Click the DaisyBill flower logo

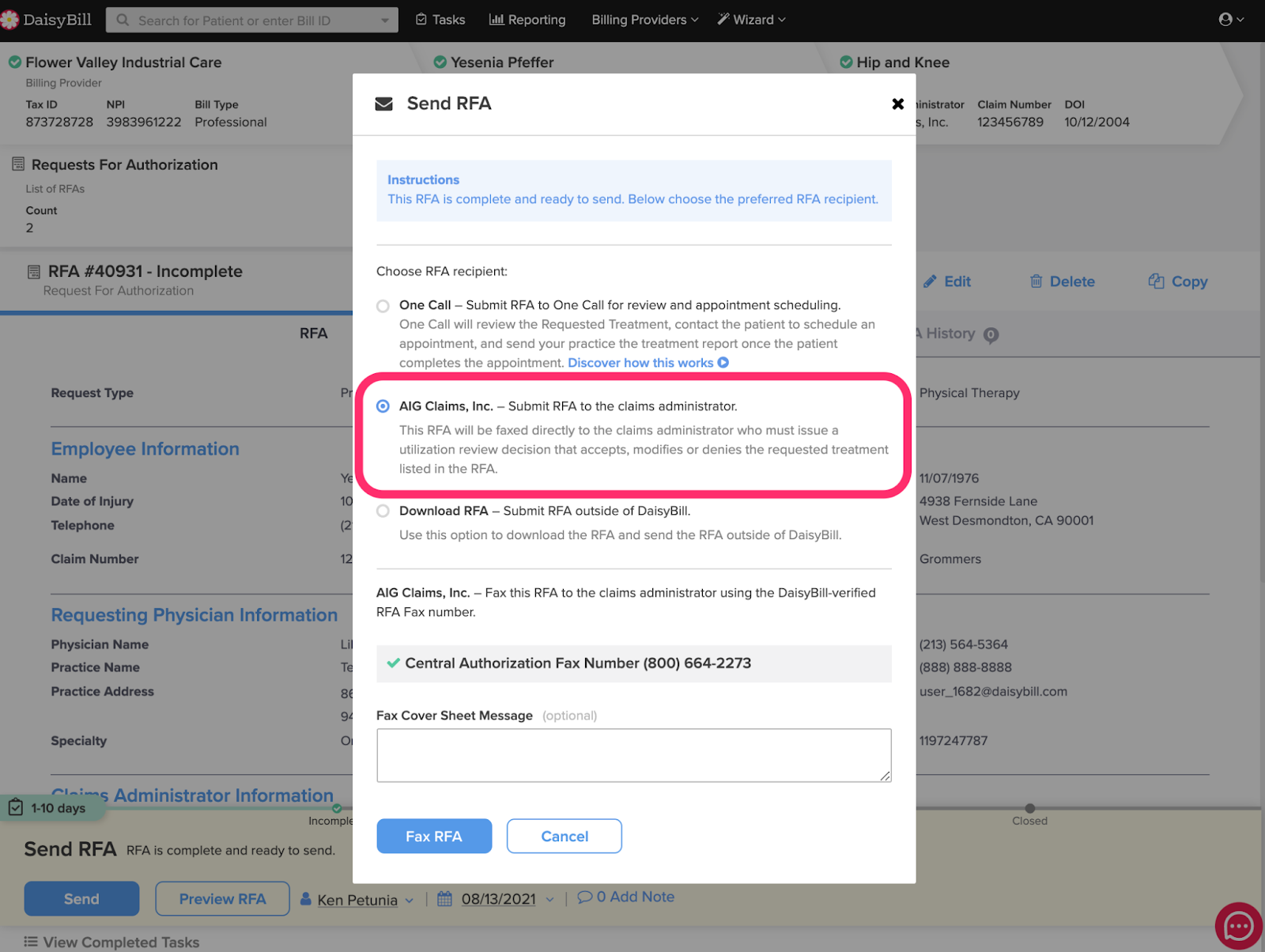pyautogui.click(x=9, y=20)
